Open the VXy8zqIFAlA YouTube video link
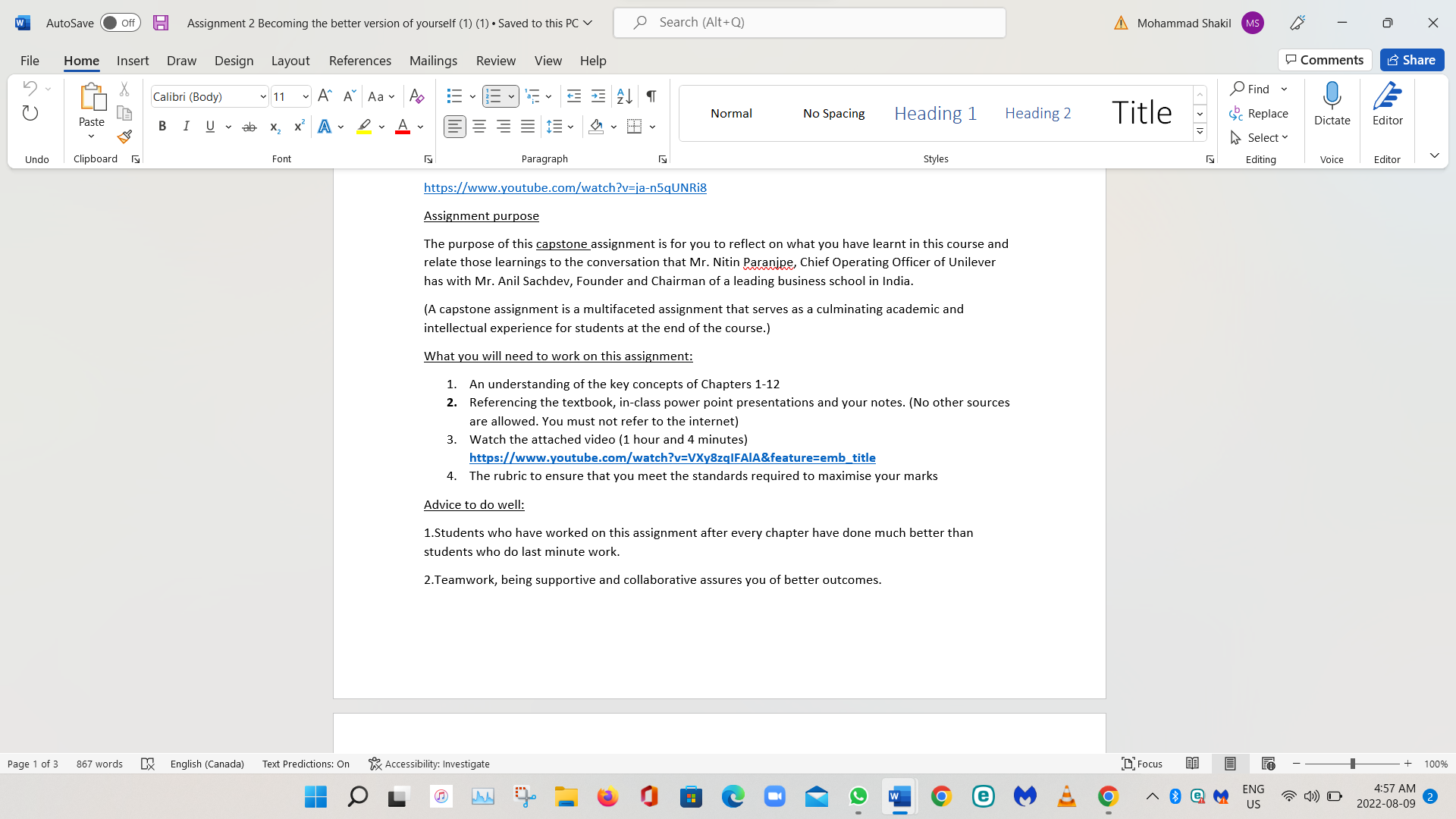Image resolution: width=1456 pixels, height=819 pixels. pyautogui.click(x=672, y=457)
